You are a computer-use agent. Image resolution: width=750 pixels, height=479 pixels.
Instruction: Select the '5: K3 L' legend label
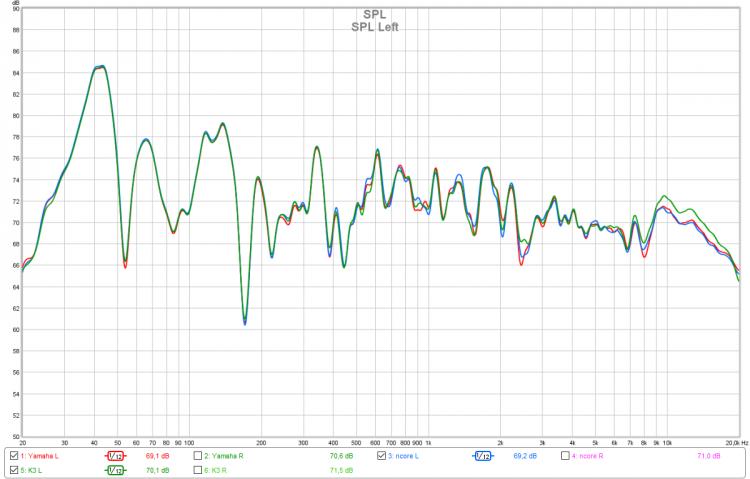point(33,469)
